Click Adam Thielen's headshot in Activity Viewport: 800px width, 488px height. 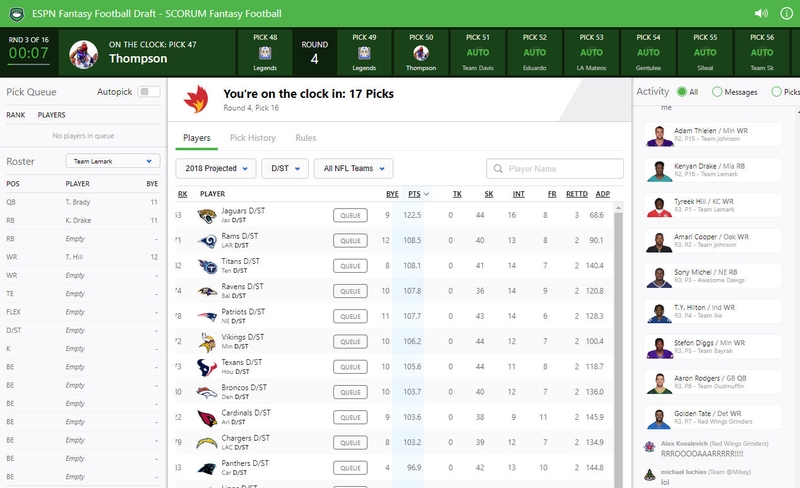click(x=659, y=136)
